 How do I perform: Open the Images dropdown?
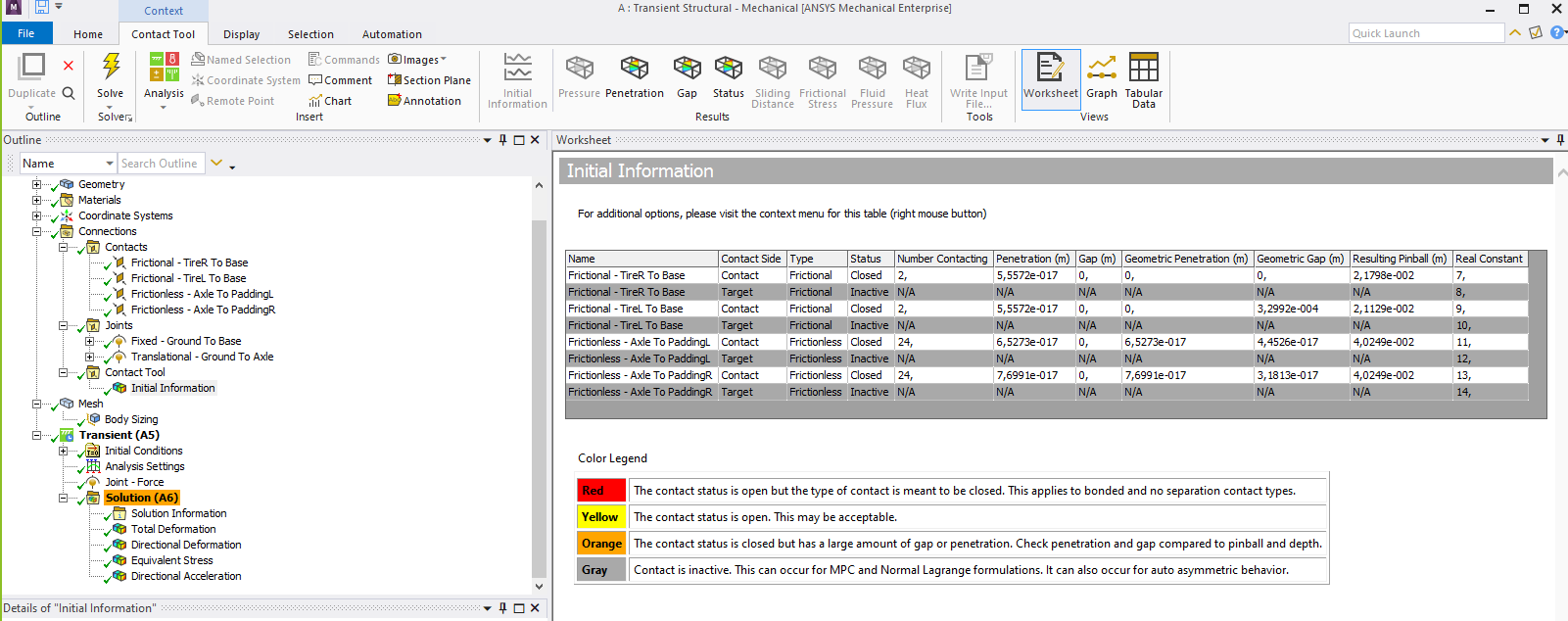click(417, 60)
